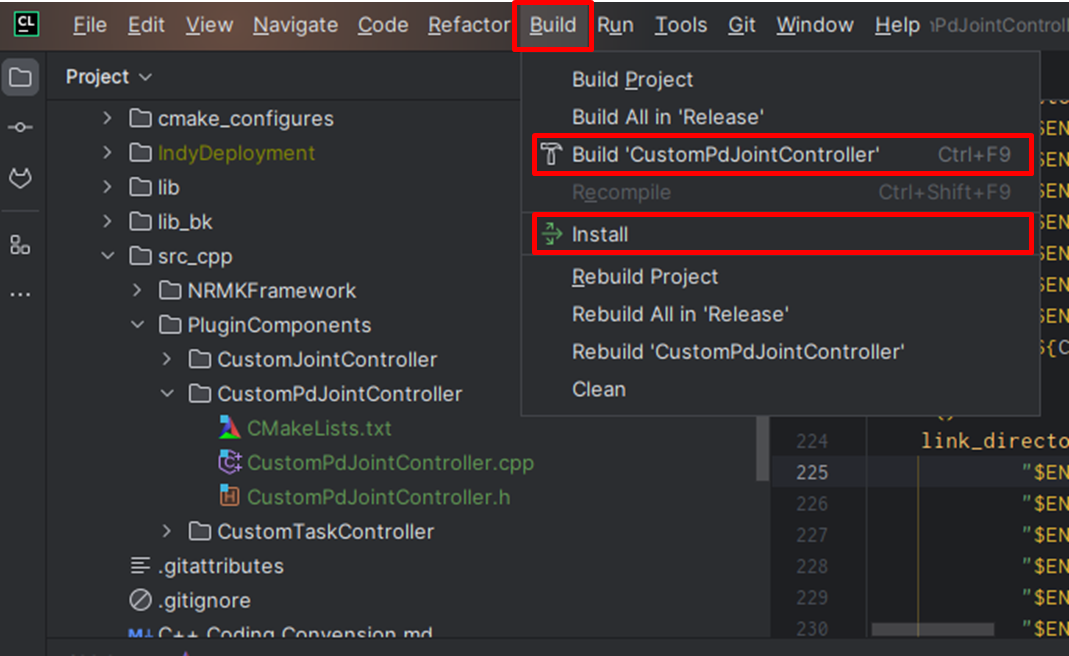Expand the CustomTaskController folder
This screenshot has width=1069, height=656.
pyautogui.click(x=167, y=531)
